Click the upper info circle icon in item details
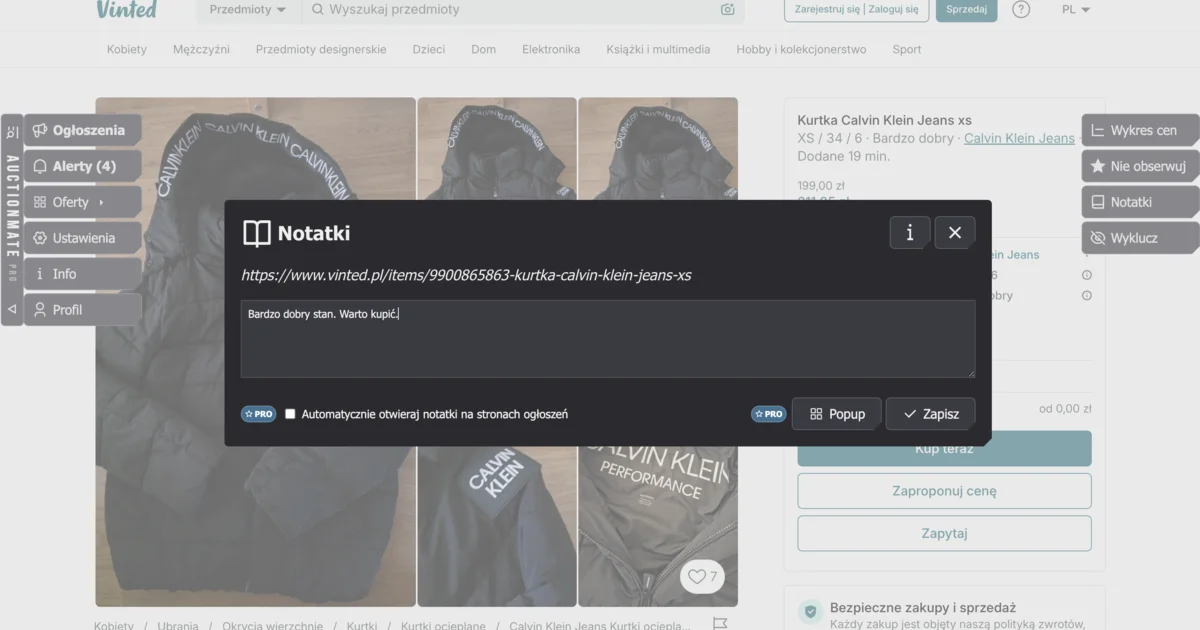This screenshot has height=630, width=1200. [x=1087, y=275]
